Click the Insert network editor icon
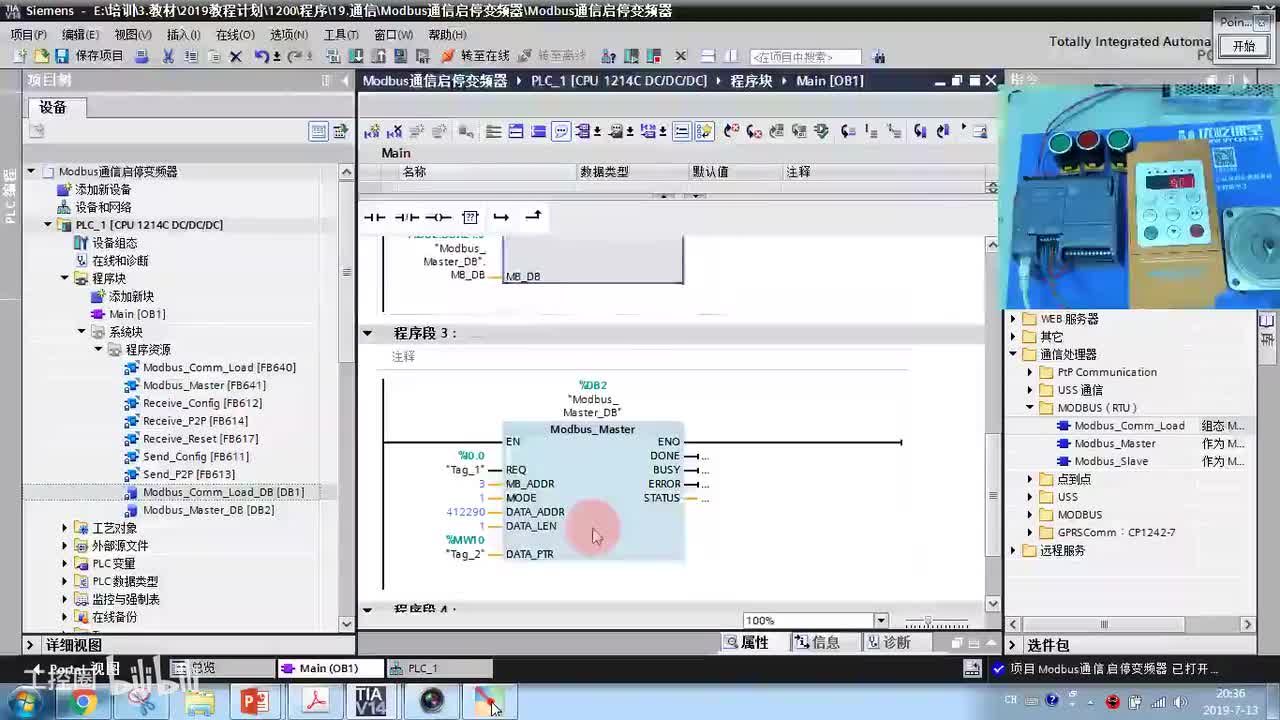 [x=372, y=131]
